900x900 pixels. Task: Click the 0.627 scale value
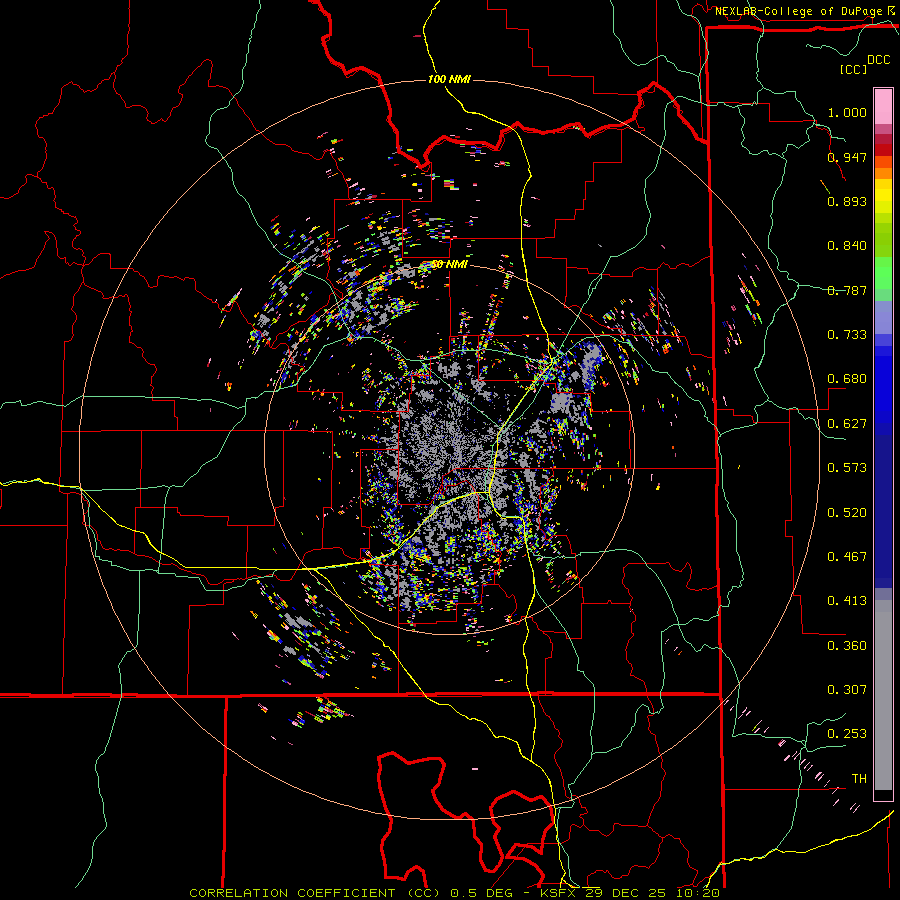click(x=847, y=424)
